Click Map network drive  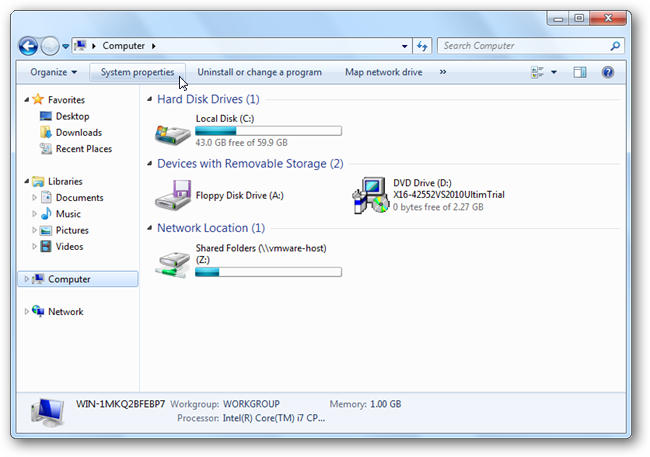383,72
